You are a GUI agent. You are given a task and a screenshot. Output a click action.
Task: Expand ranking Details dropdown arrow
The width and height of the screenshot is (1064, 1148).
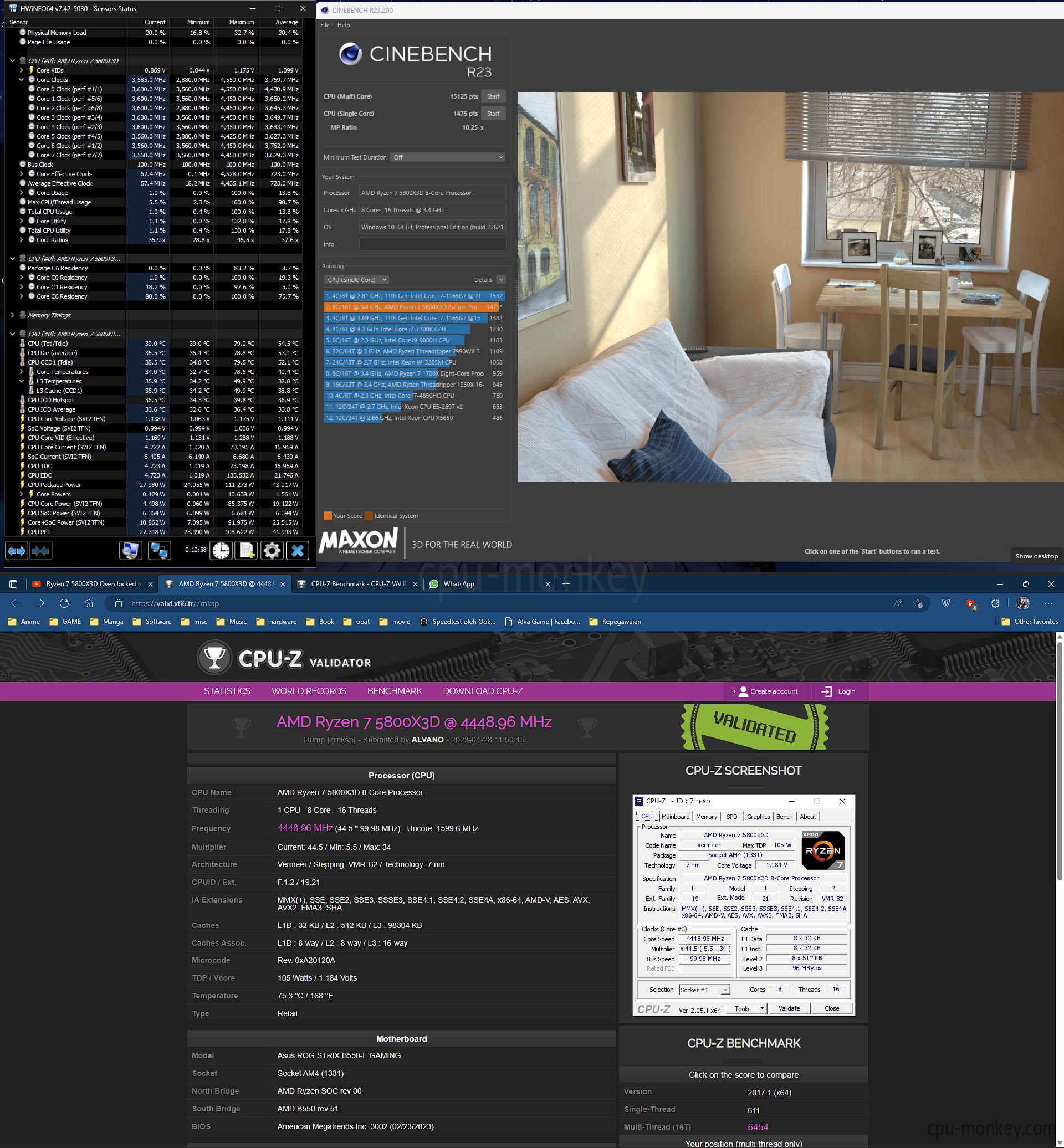[501, 280]
